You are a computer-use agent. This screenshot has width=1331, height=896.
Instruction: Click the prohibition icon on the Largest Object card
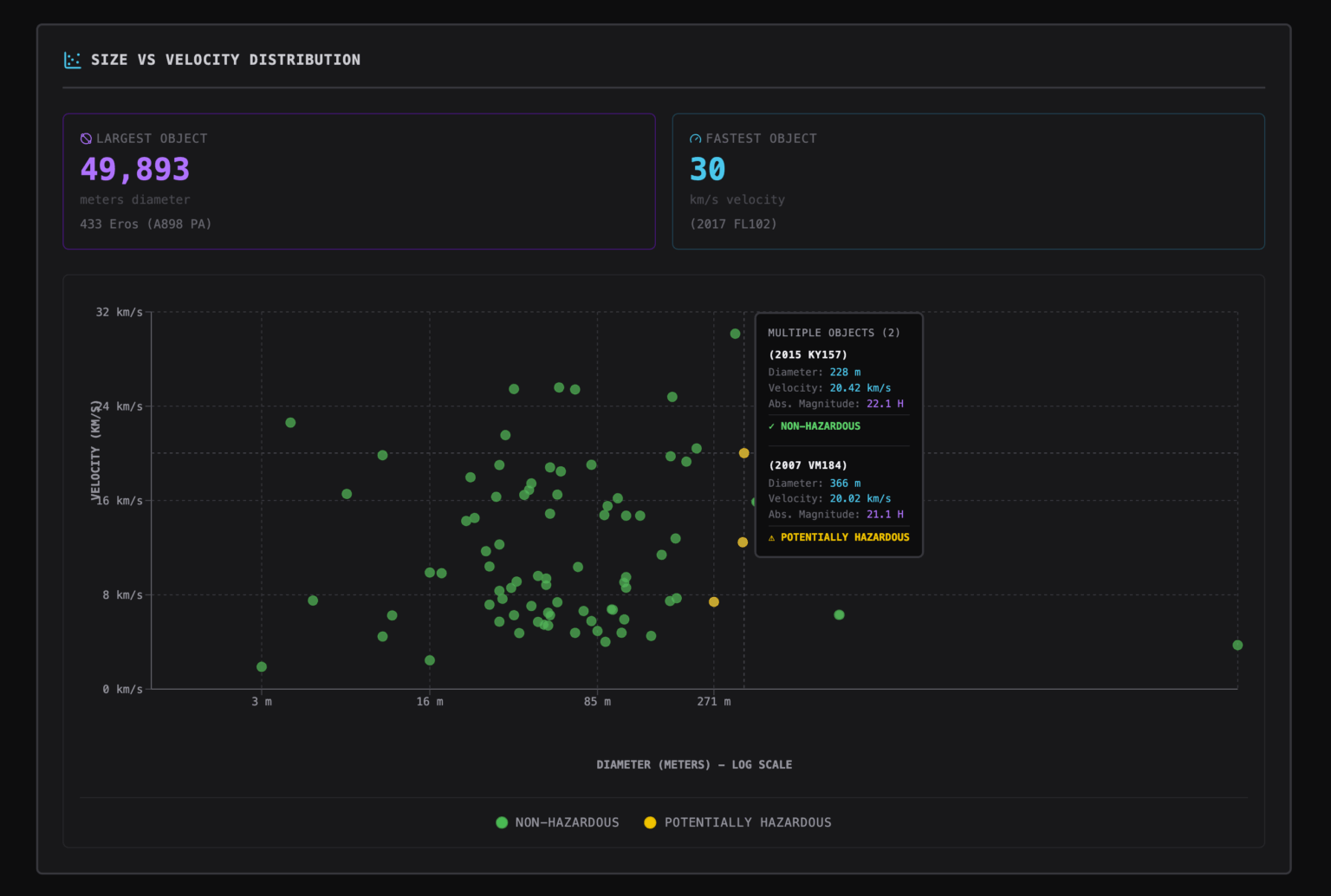tap(86, 138)
